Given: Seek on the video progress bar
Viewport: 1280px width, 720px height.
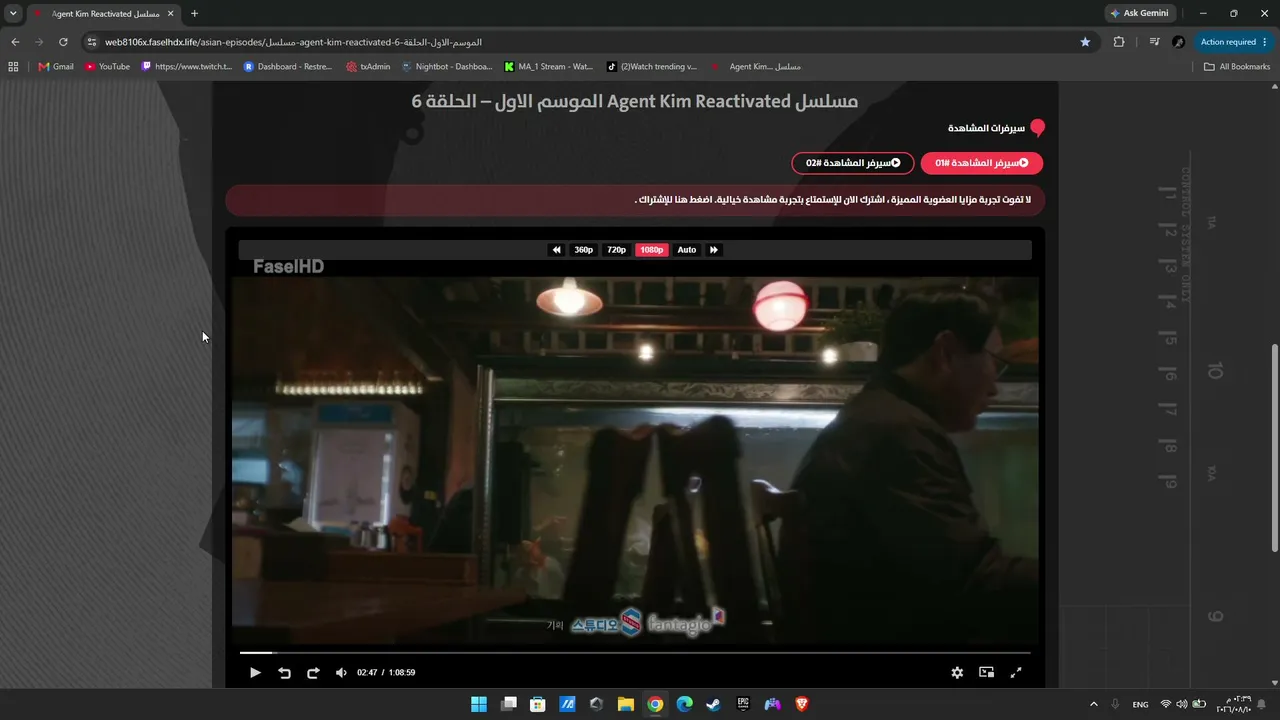Looking at the screenshot, I should pos(635,653).
